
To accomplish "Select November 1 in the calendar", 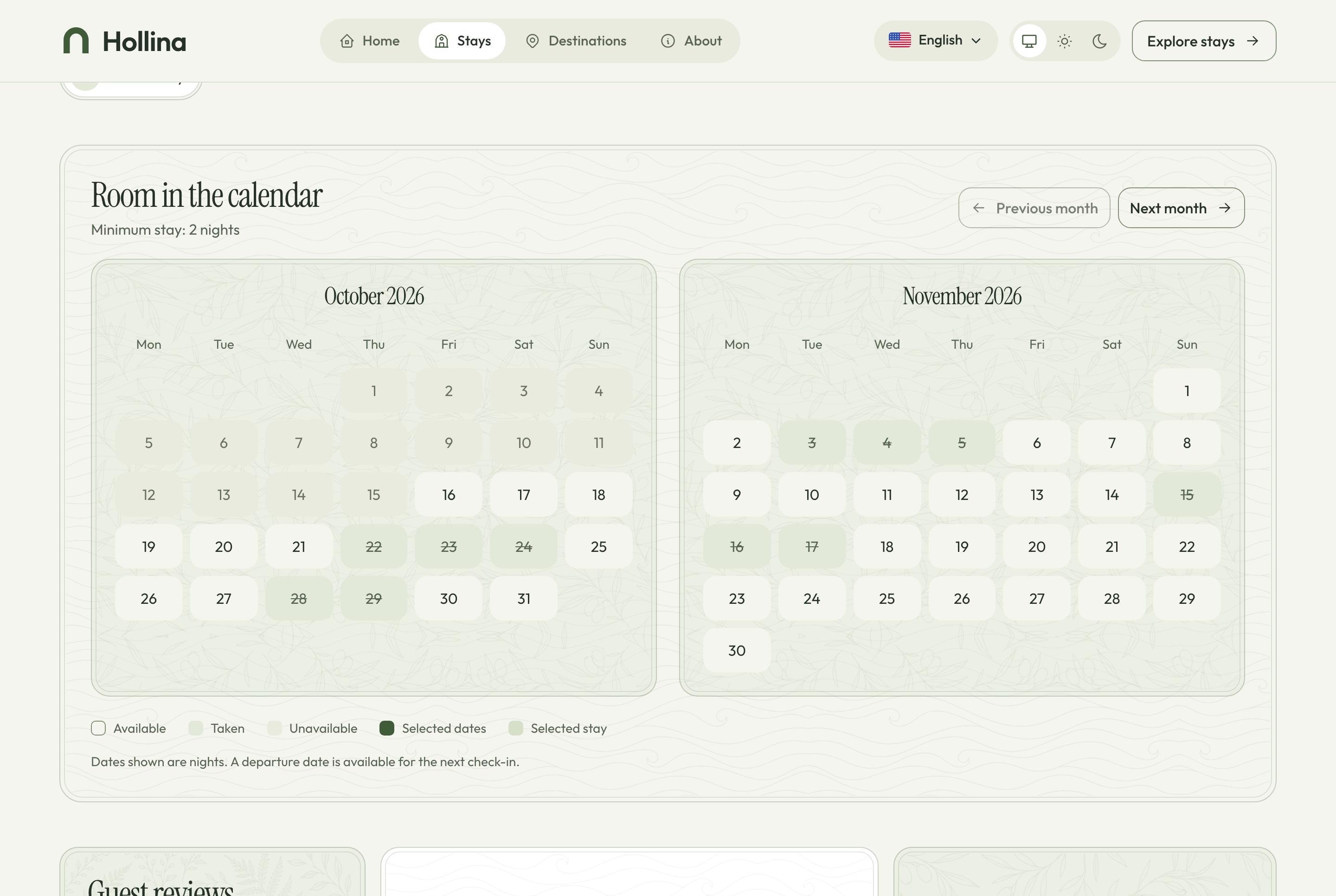I will [1187, 391].
